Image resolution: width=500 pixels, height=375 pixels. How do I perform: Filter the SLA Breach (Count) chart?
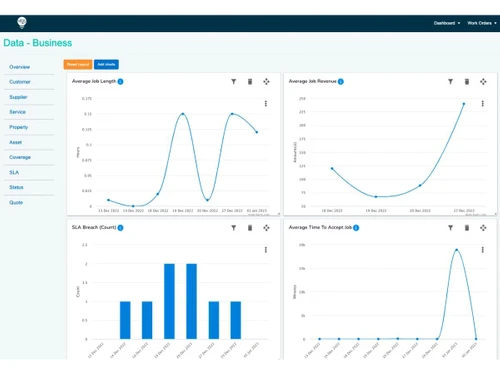point(234,228)
